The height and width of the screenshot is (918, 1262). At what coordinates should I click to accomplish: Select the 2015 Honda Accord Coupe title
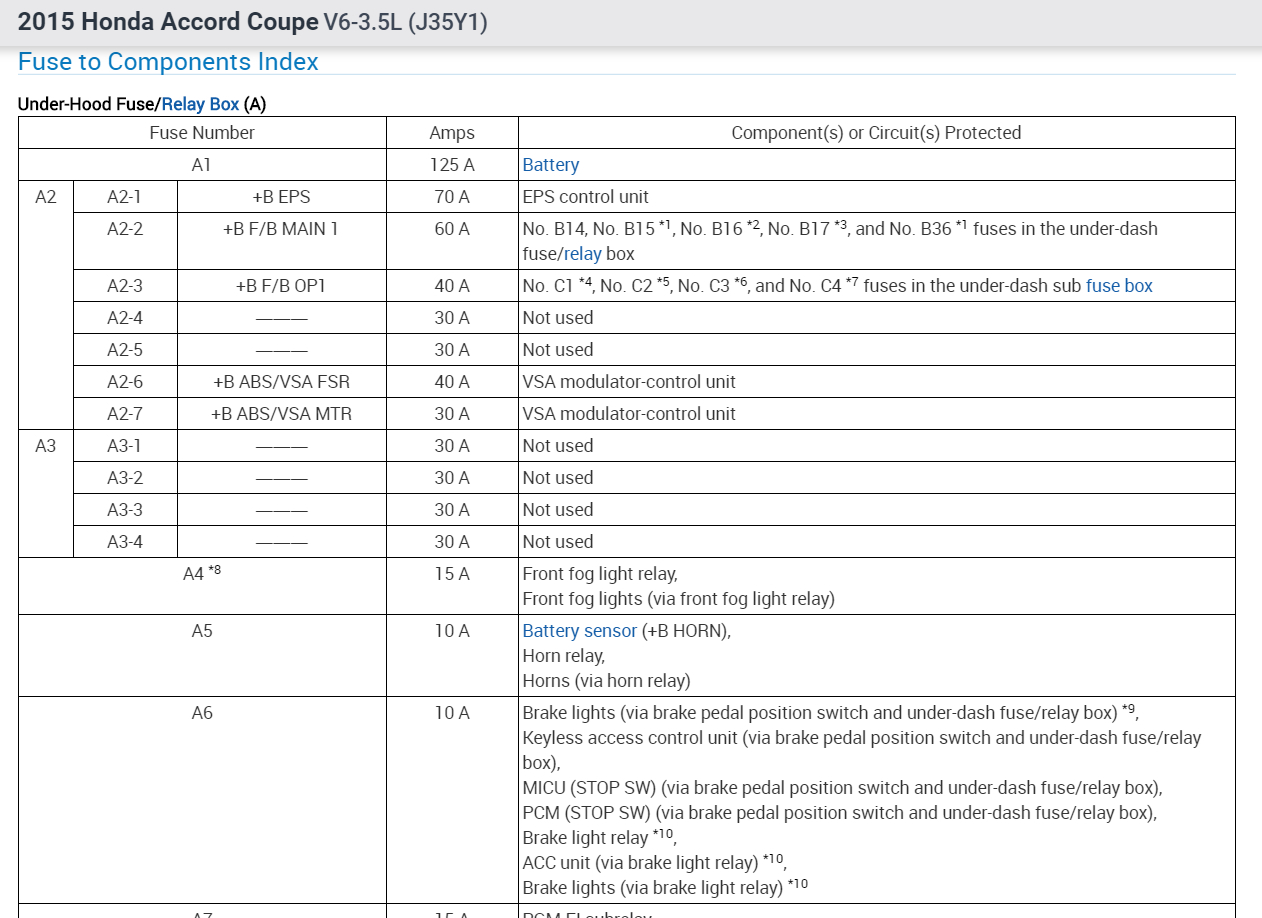(168, 22)
